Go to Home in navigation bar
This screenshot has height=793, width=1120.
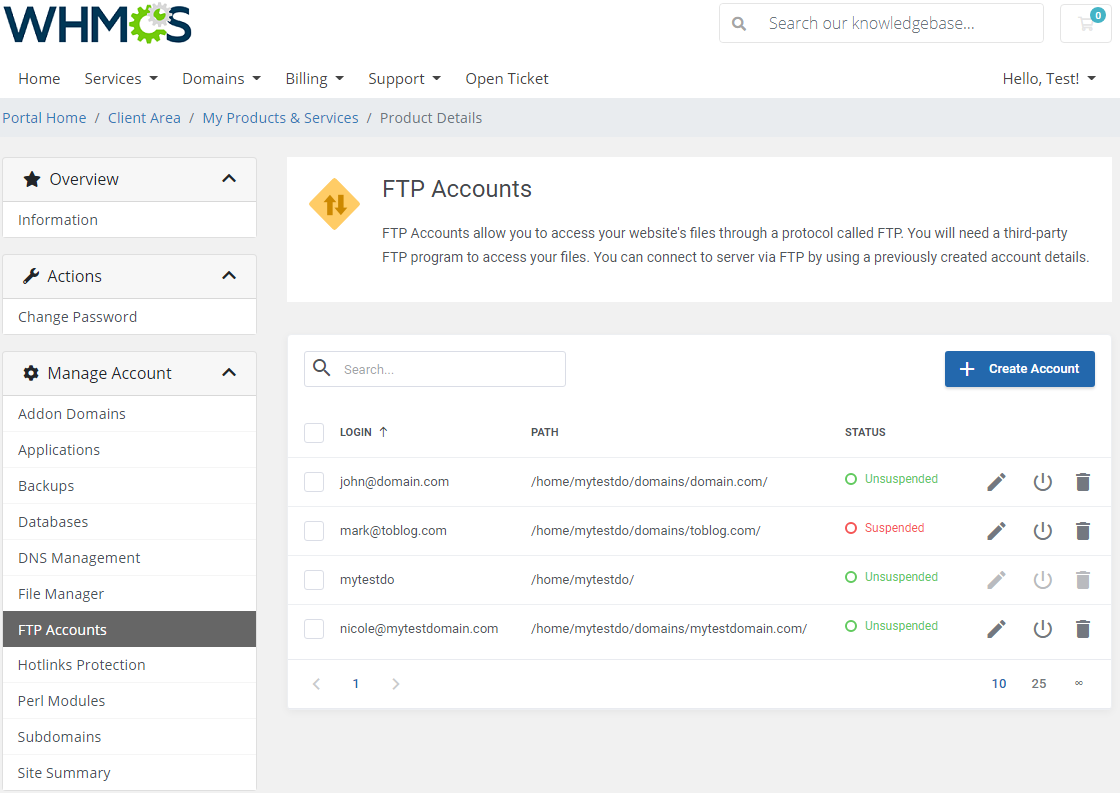(x=39, y=79)
